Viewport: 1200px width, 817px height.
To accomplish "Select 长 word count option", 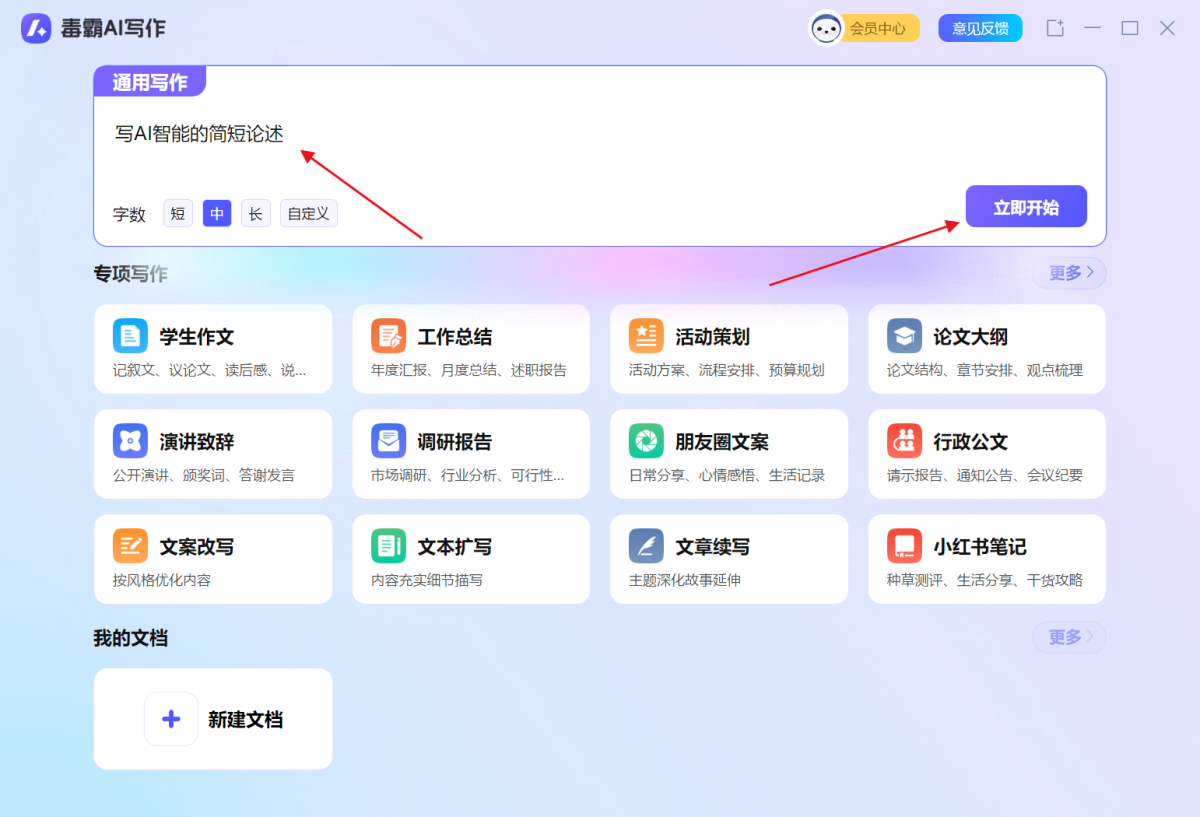I will [256, 213].
